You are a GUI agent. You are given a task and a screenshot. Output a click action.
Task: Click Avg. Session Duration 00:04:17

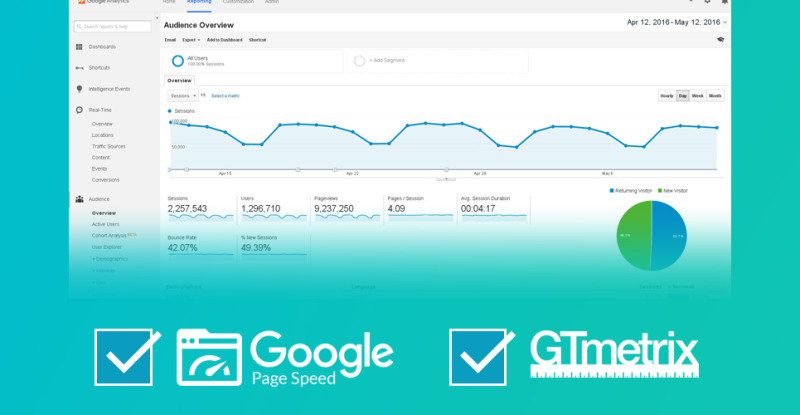tap(494, 209)
